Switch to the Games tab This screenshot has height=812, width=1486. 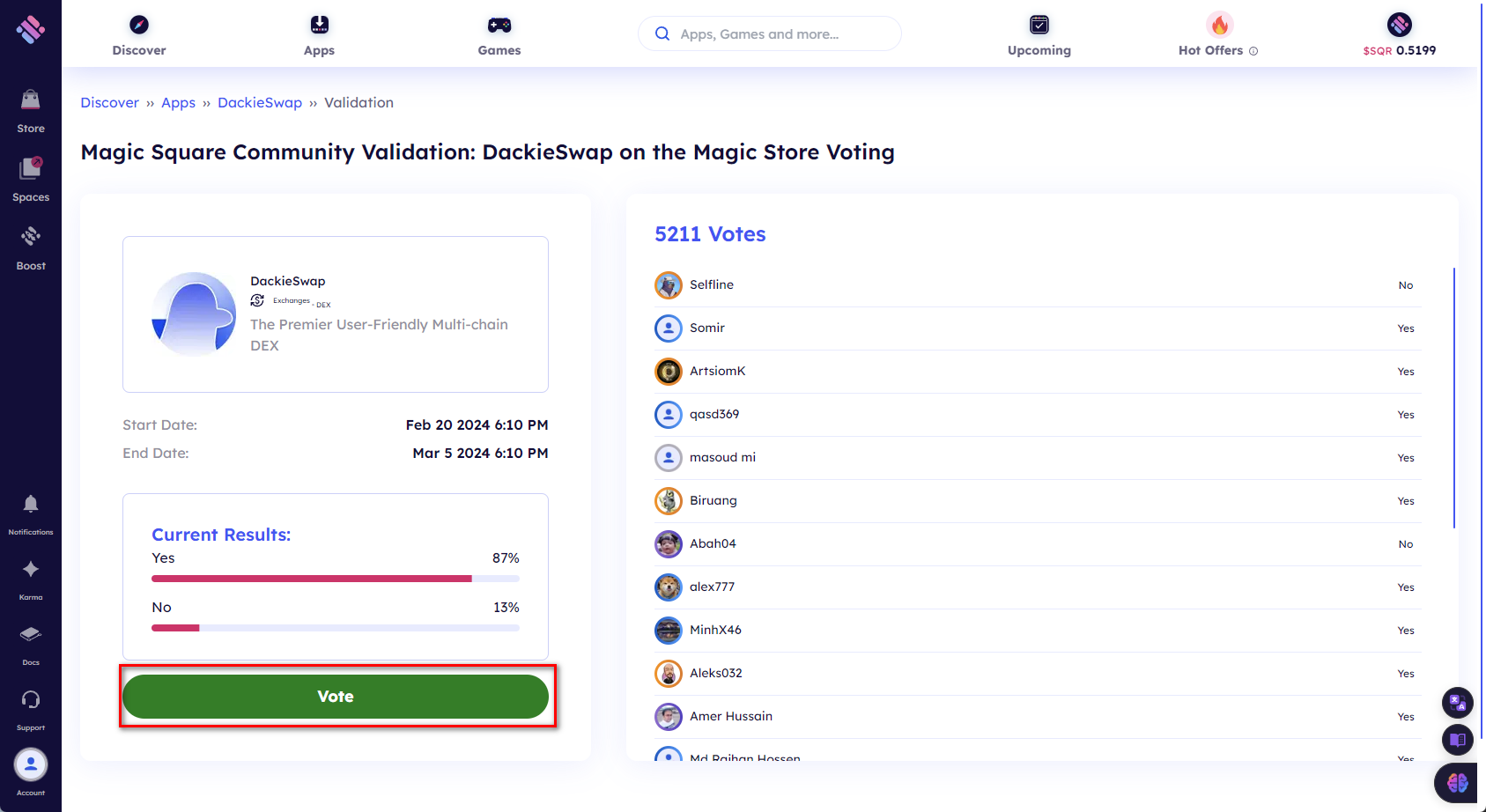[x=499, y=35]
